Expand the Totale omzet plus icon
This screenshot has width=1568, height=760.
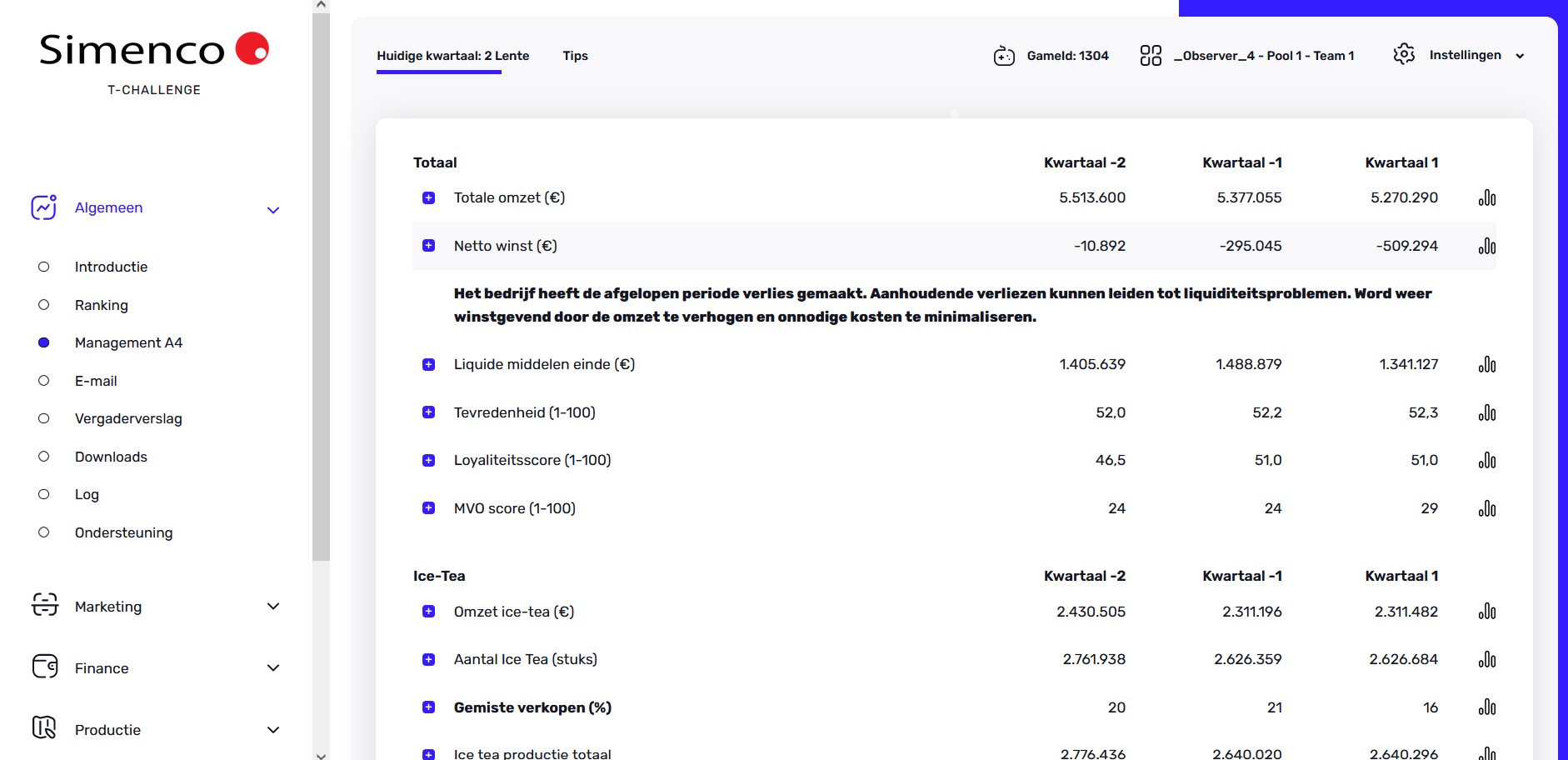point(428,198)
